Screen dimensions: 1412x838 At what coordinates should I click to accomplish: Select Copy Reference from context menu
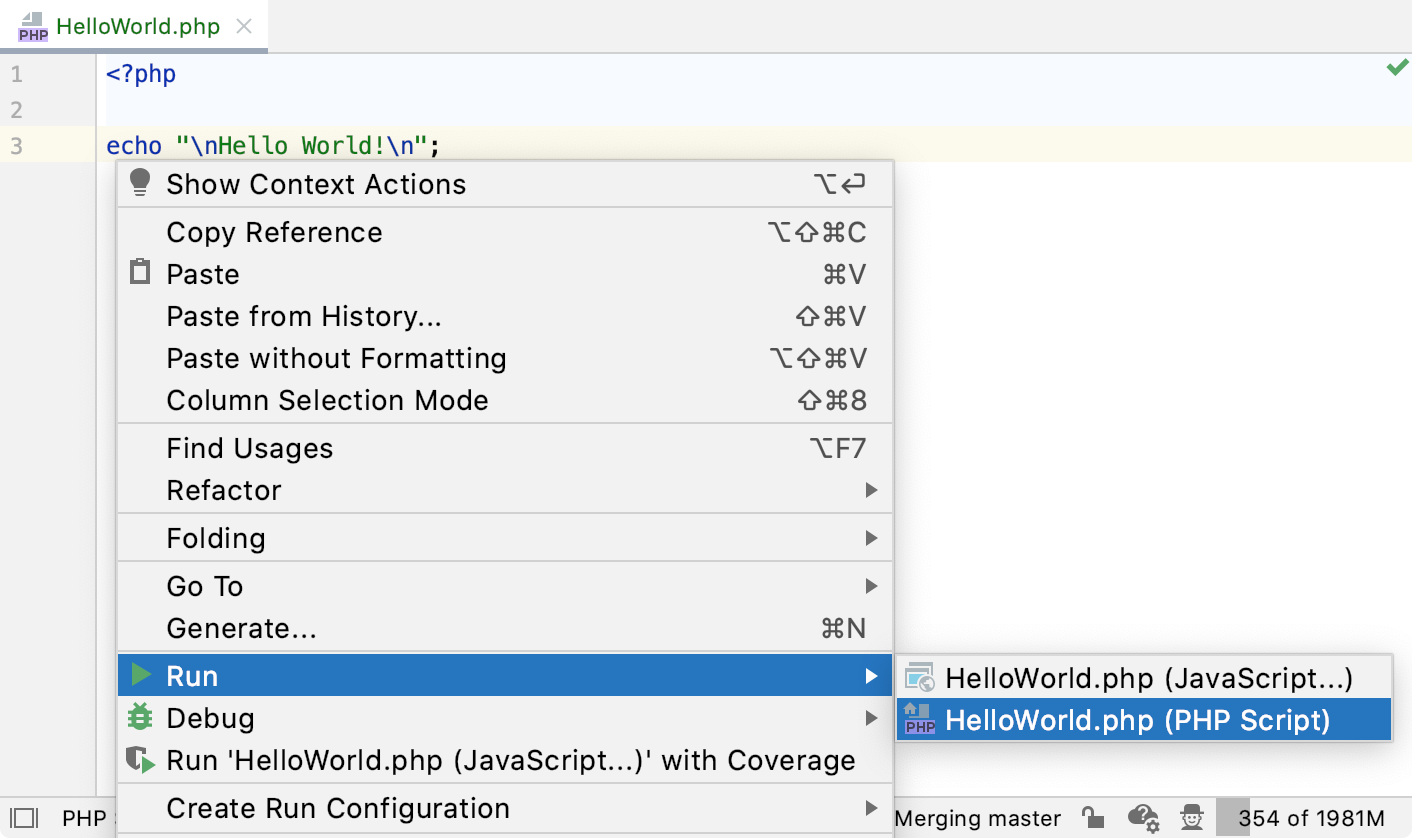(505, 232)
